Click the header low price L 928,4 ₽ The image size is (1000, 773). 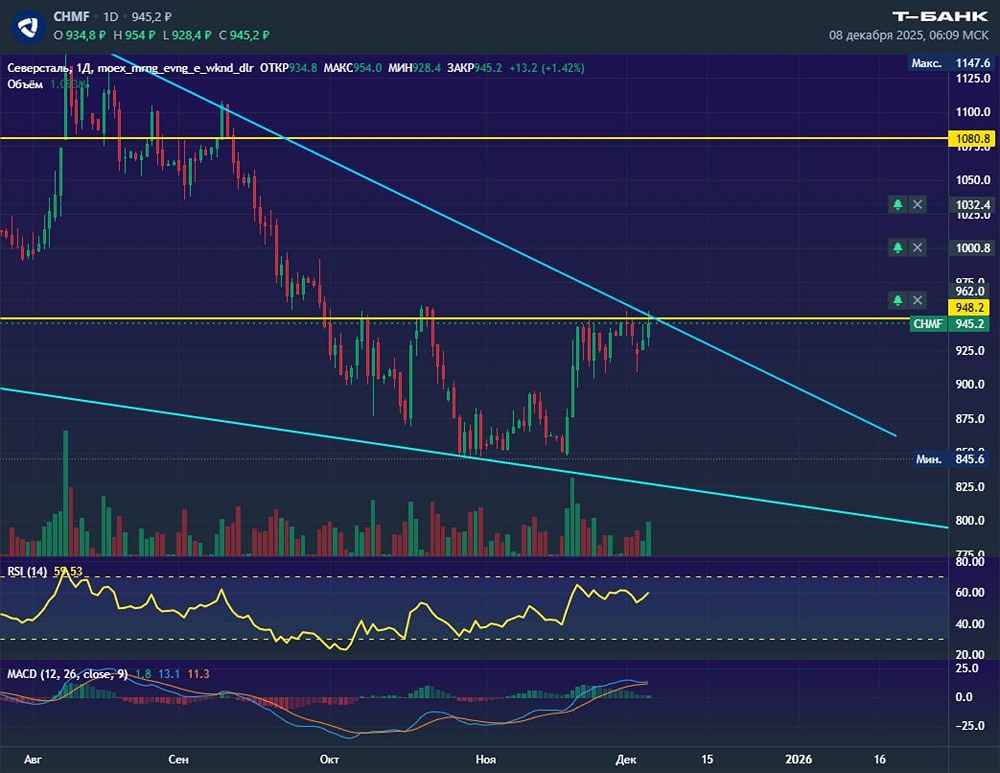point(187,35)
